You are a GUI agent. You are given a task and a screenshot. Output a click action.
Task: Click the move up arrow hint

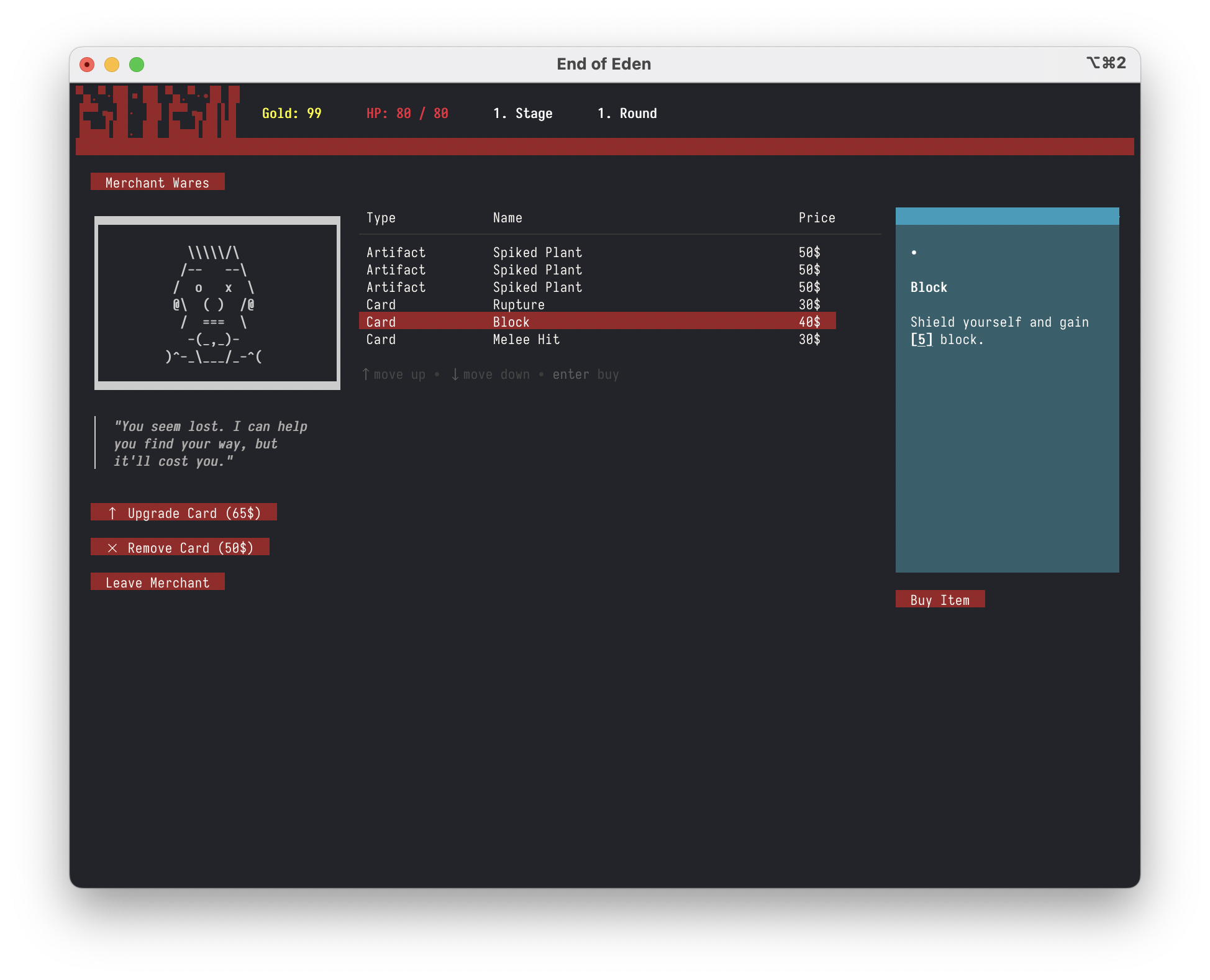[366, 374]
